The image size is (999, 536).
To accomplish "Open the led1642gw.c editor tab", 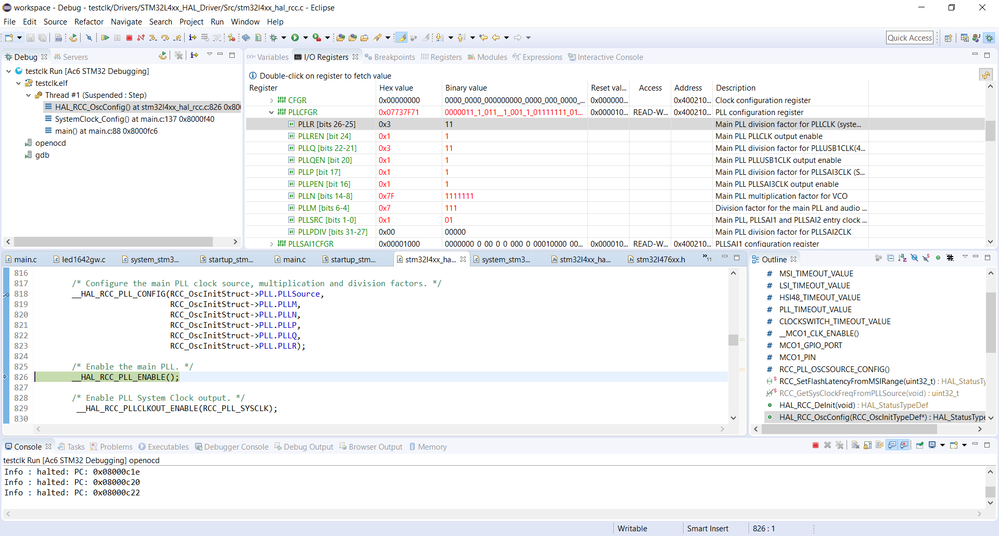I will point(79,259).
